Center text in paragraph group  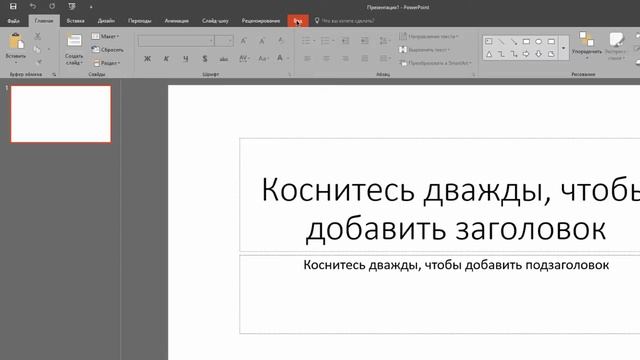[x=326, y=59]
